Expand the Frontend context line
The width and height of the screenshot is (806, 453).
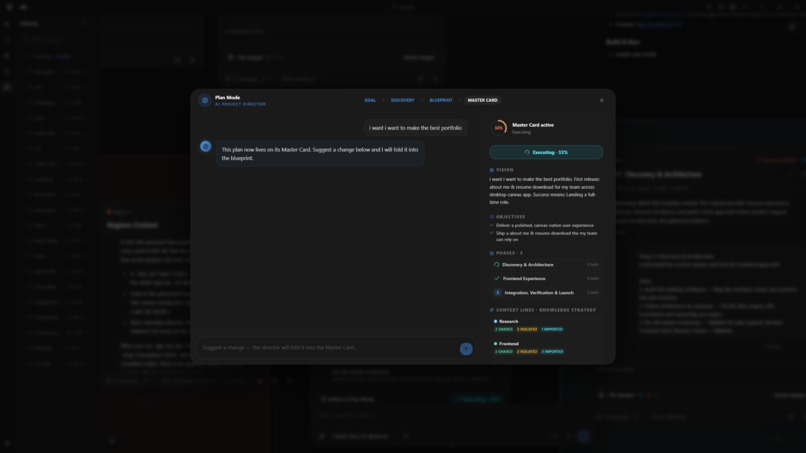(546, 348)
